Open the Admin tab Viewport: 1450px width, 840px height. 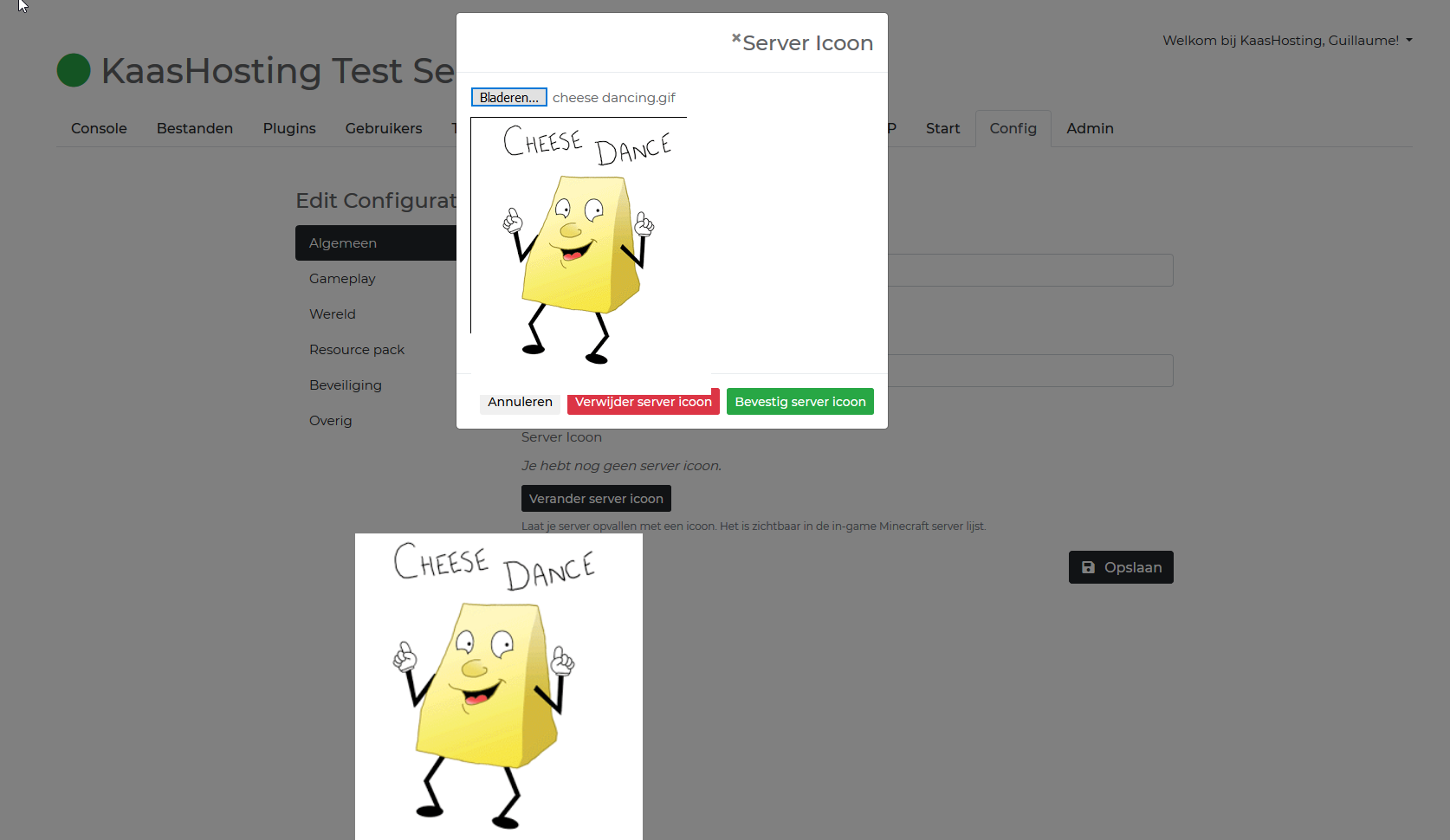coord(1090,128)
